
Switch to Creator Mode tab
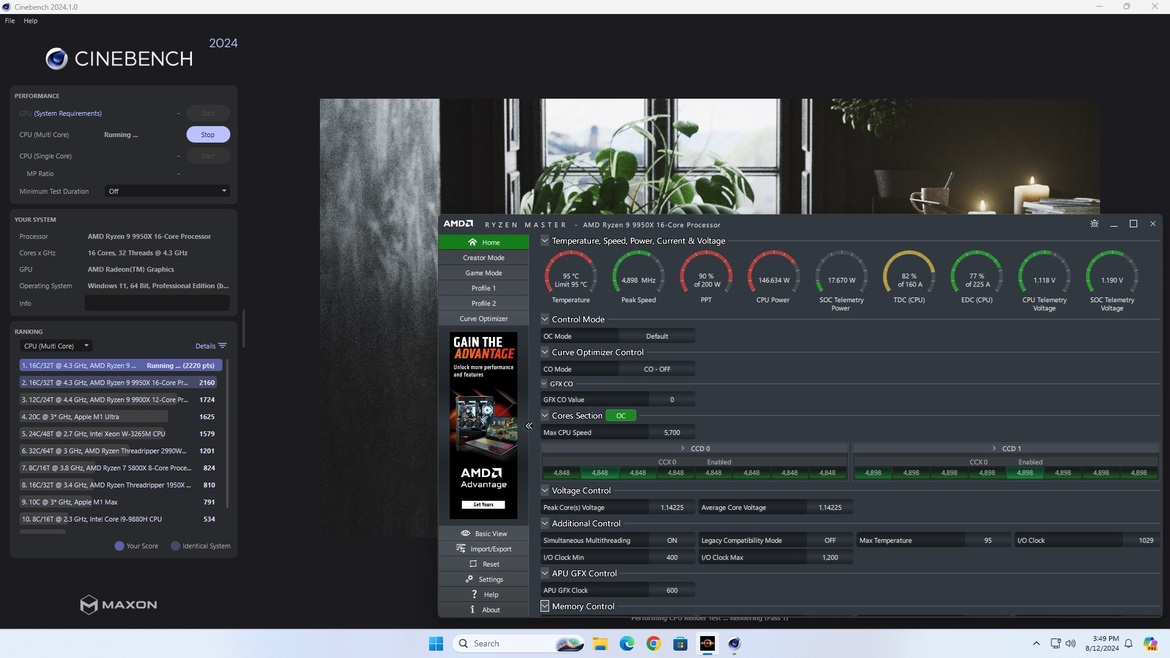[x=484, y=257]
